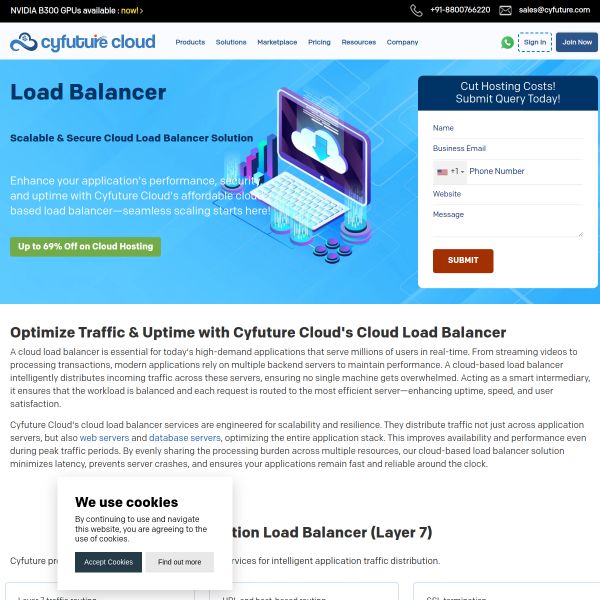Click the Join Now button

tap(577, 42)
